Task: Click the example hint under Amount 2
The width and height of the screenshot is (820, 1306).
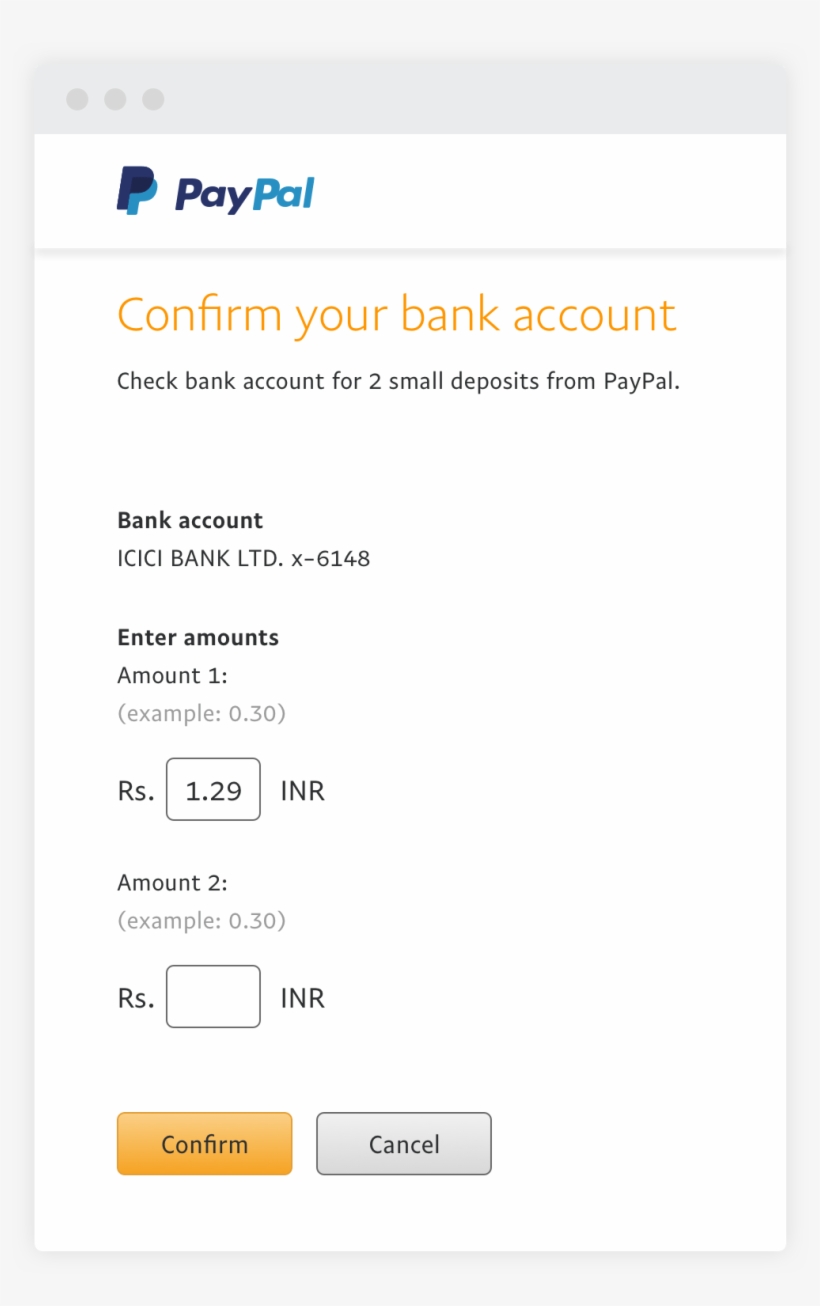Action: tap(201, 920)
